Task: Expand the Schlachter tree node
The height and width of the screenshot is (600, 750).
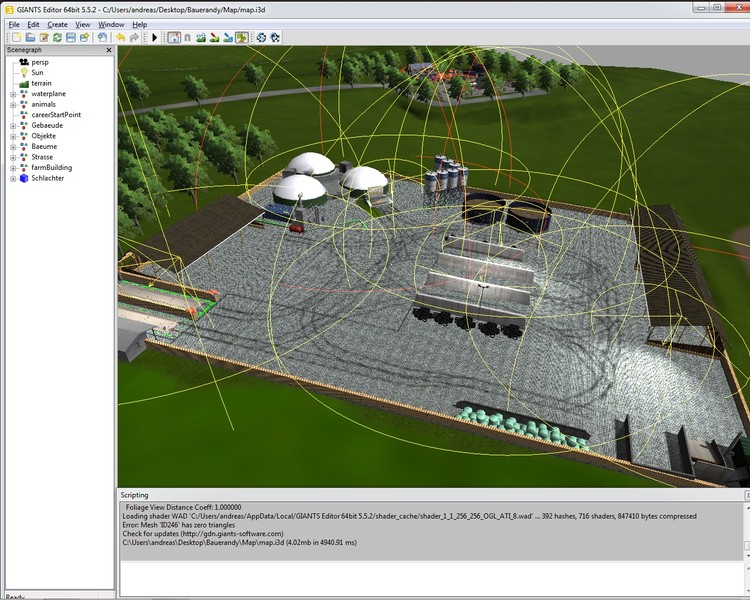Action: (13, 178)
